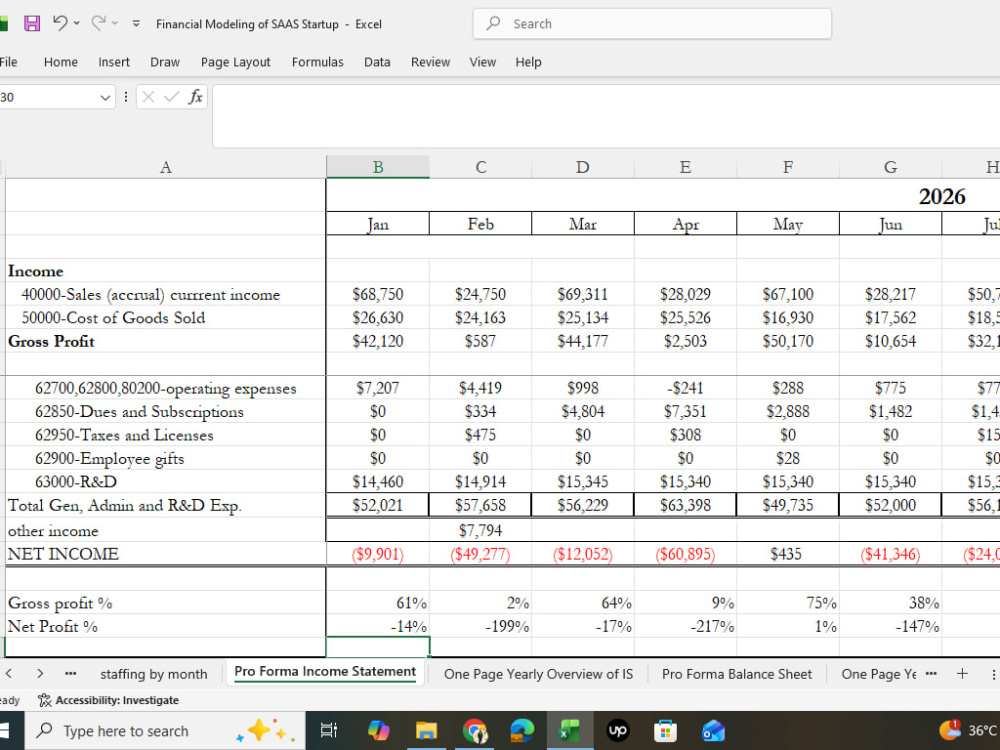This screenshot has width=1000, height=750.
Task: Click the three-dot handle beside Name Box
Action: point(126,97)
